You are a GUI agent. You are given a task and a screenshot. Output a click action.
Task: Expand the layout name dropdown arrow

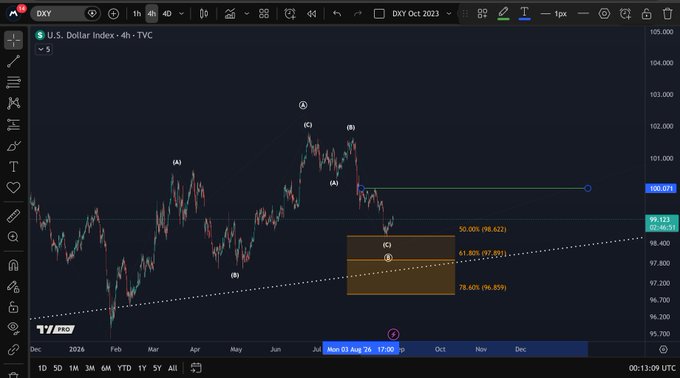(449, 14)
